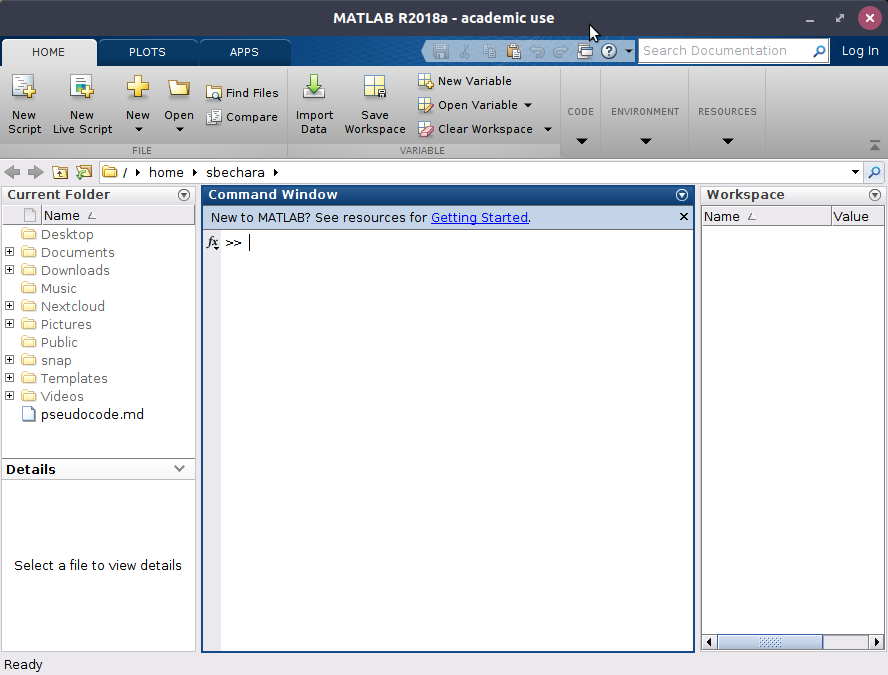
Task: Open the Getting Started link
Action: (x=480, y=217)
